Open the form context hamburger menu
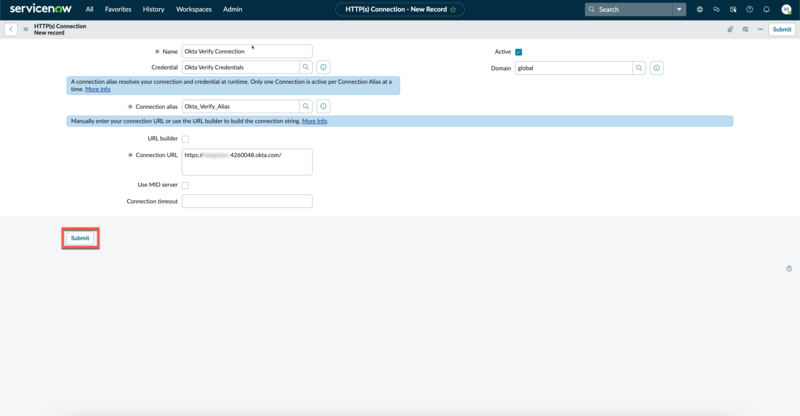The image size is (800, 416). click(26, 29)
